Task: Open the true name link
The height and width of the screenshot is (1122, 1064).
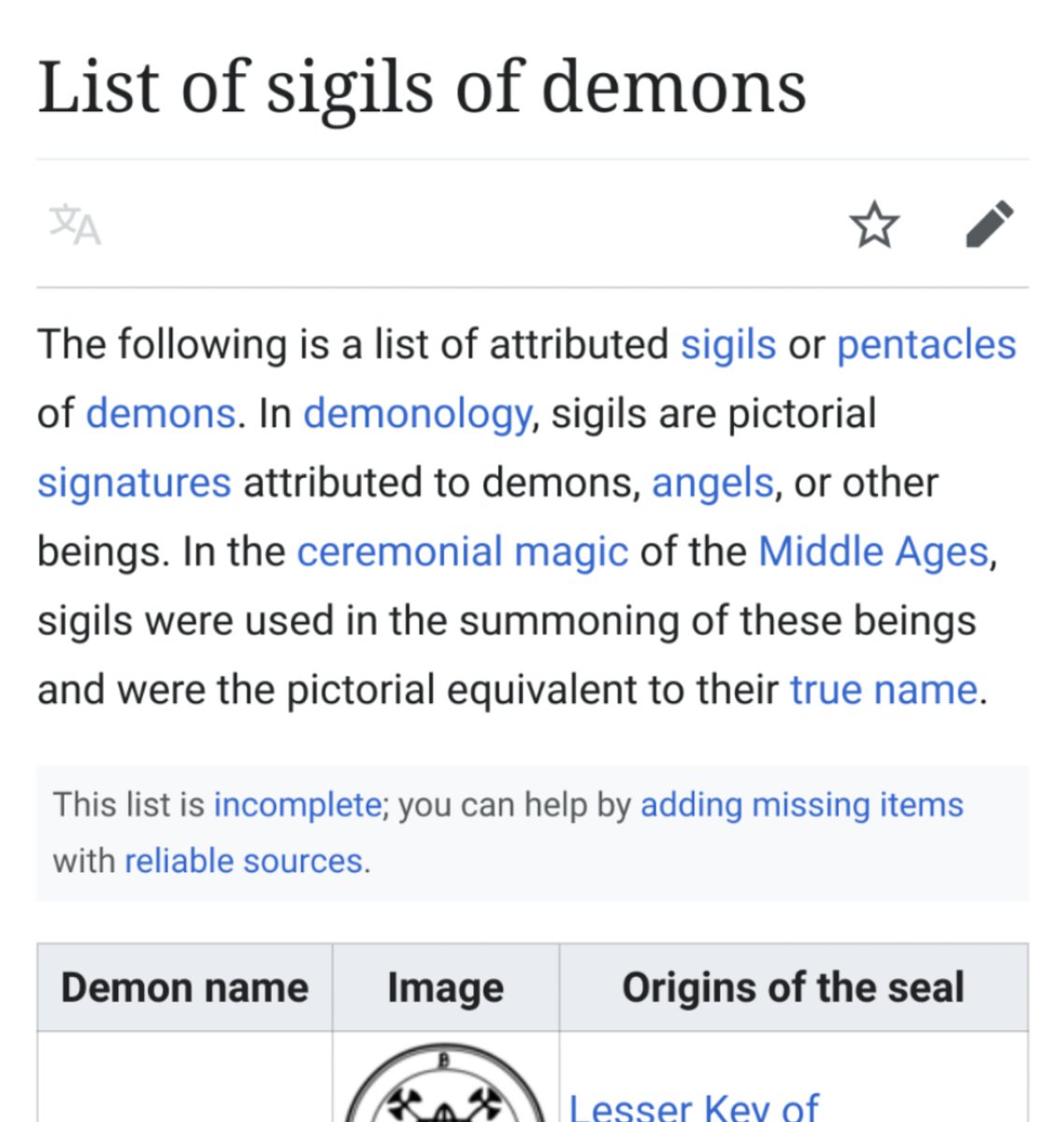Action: tap(883, 690)
